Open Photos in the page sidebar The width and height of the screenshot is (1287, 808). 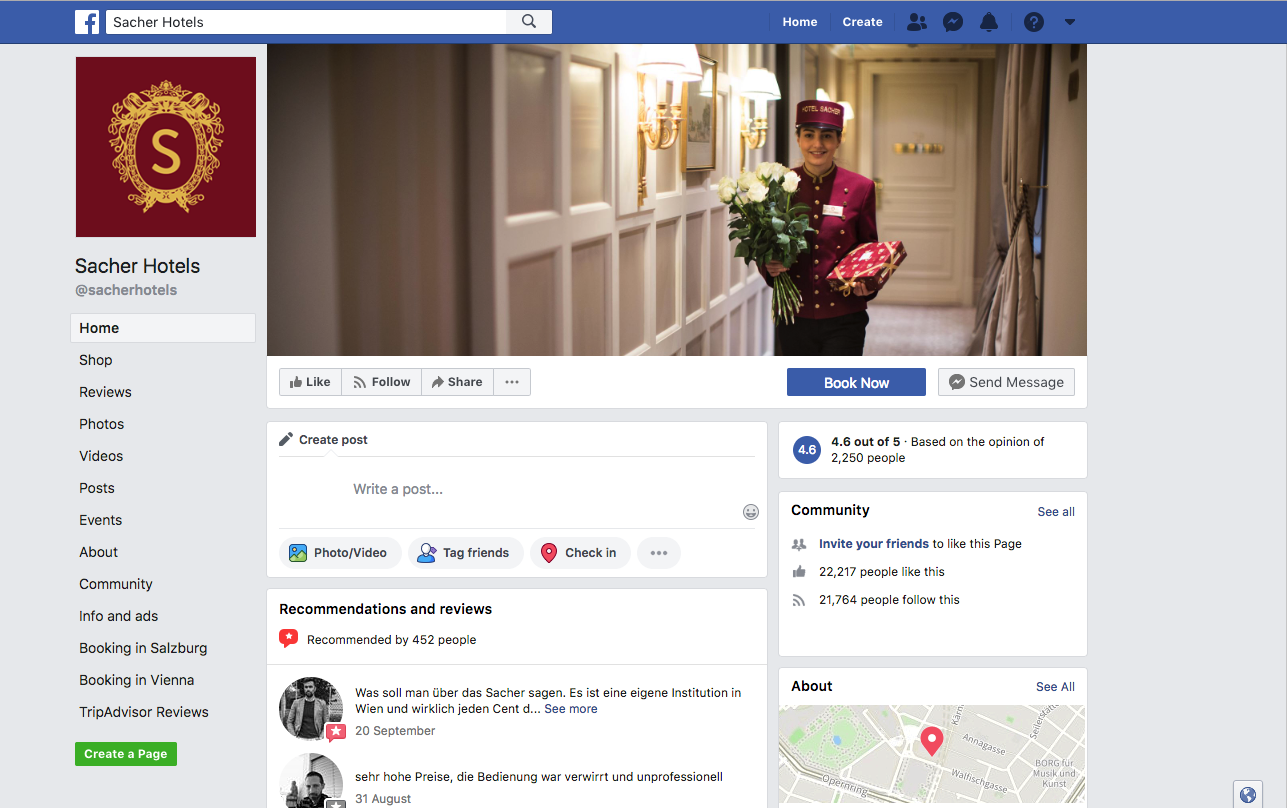coord(102,424)
